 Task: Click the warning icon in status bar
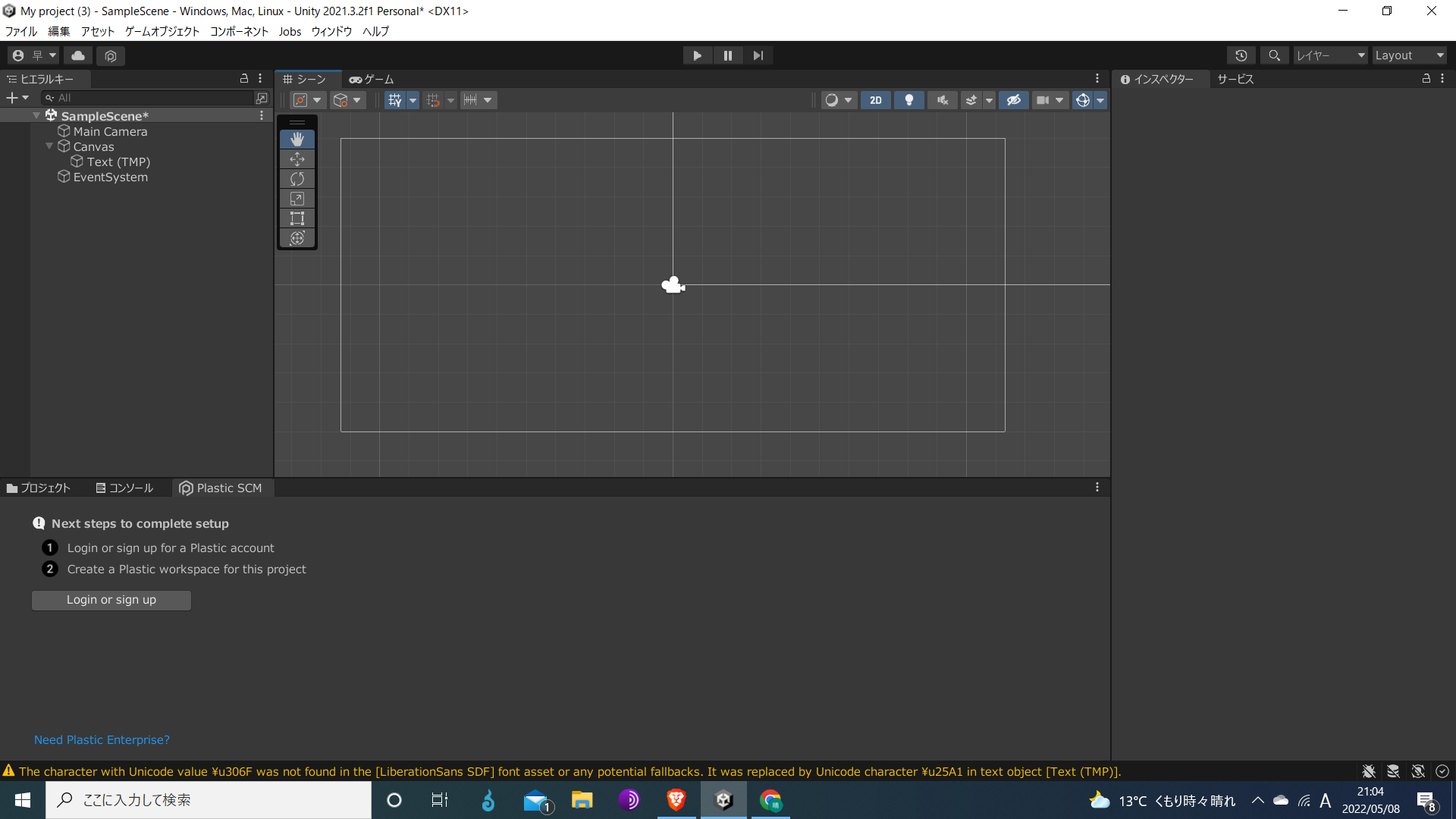tap(9, 771)
